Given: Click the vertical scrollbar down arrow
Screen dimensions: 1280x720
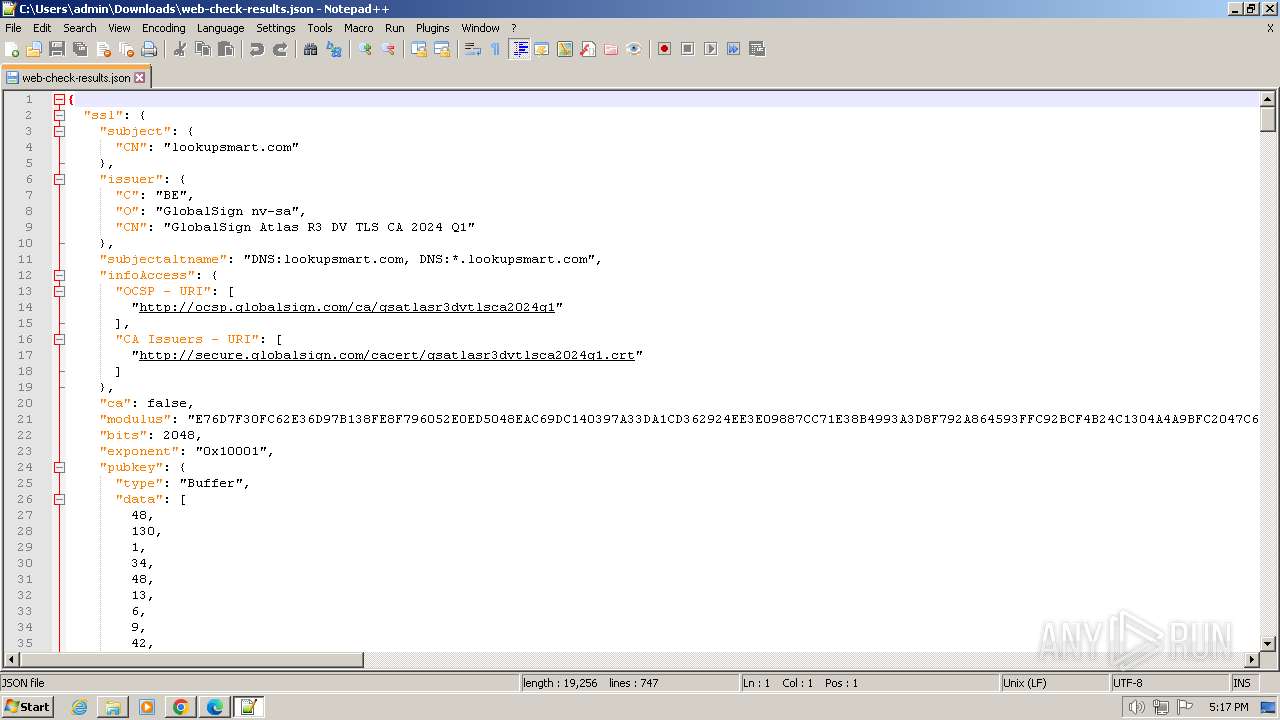Looking at the screenshot, I should coord(1268,644).
